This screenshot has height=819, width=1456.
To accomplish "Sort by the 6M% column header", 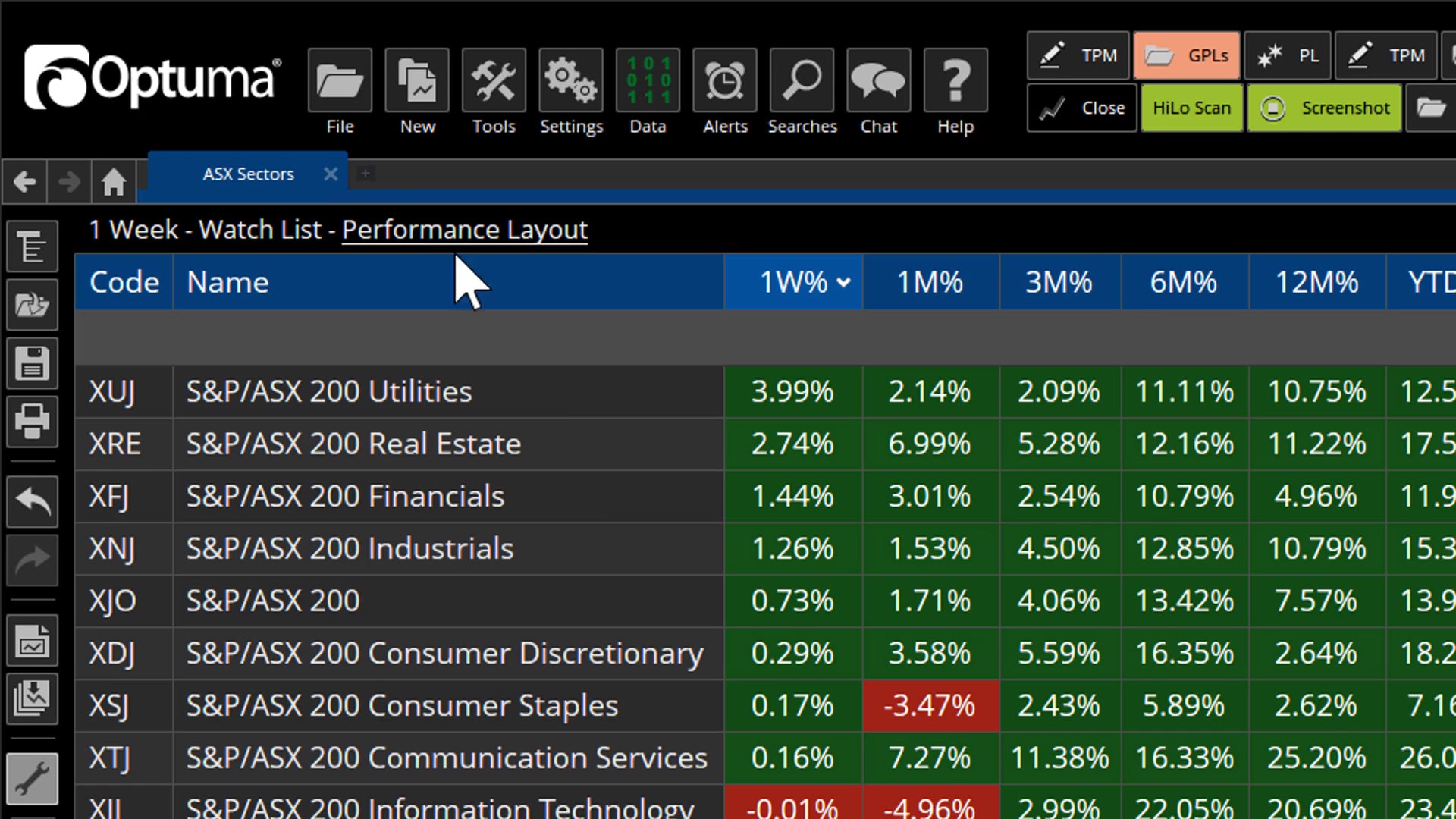I will click(x=1184, y=282).
